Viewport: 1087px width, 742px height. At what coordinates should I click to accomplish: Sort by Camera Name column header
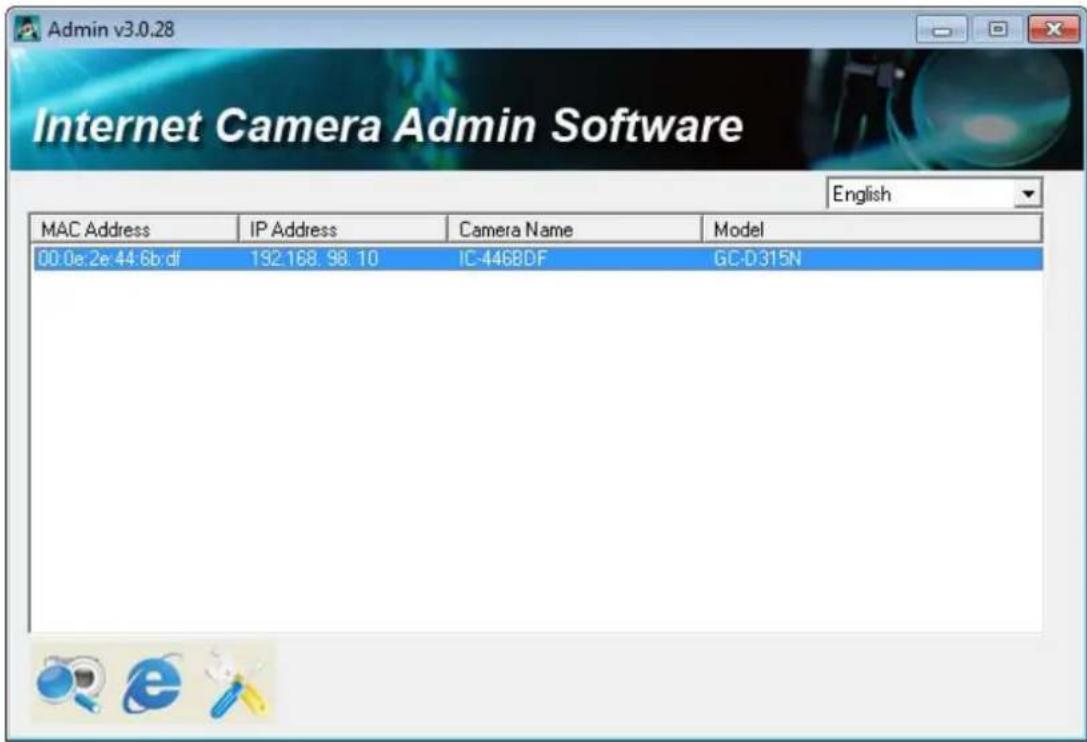575,229
